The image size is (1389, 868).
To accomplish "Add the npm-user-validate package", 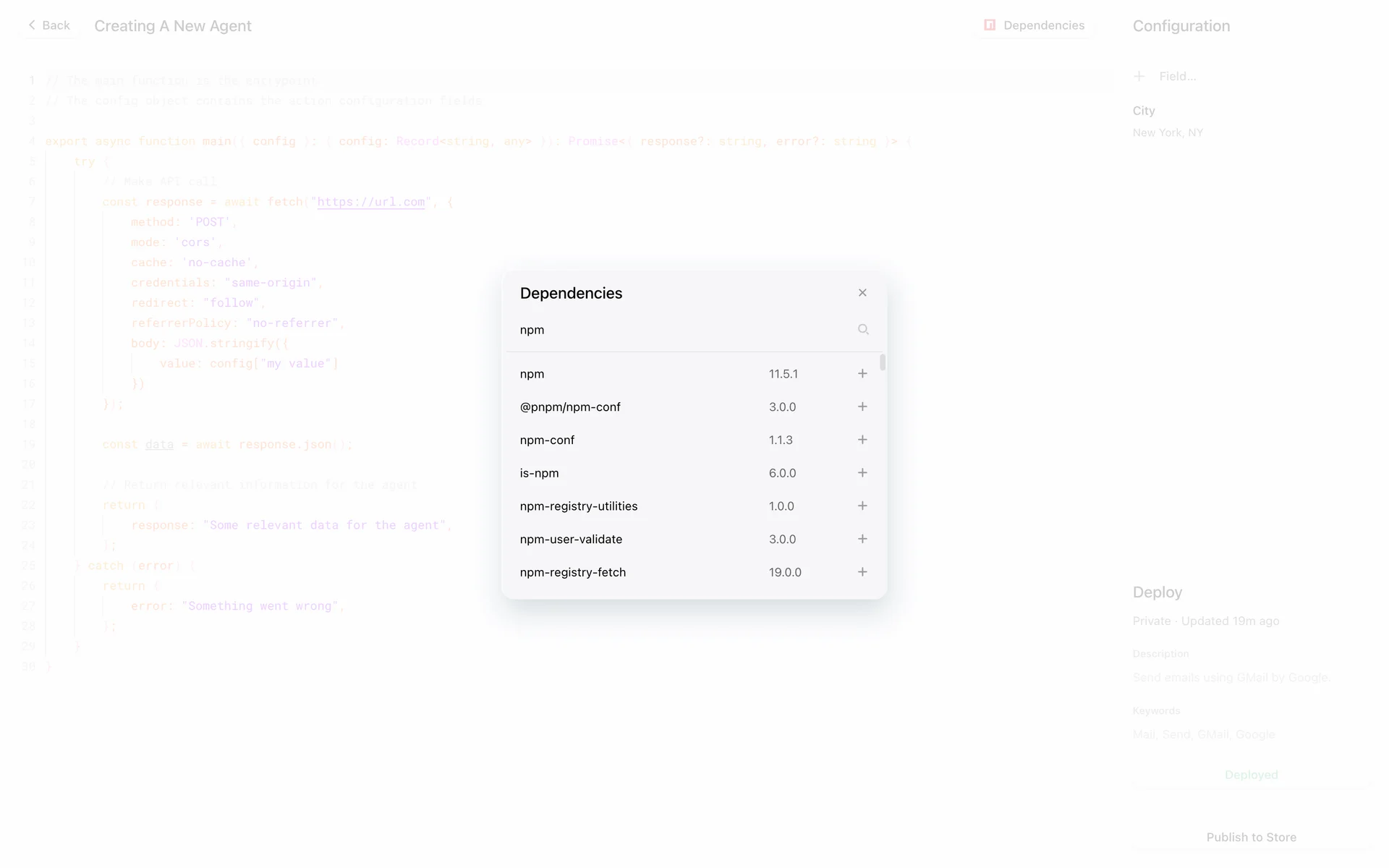I will pyautogui.click(x=862, y=539).
